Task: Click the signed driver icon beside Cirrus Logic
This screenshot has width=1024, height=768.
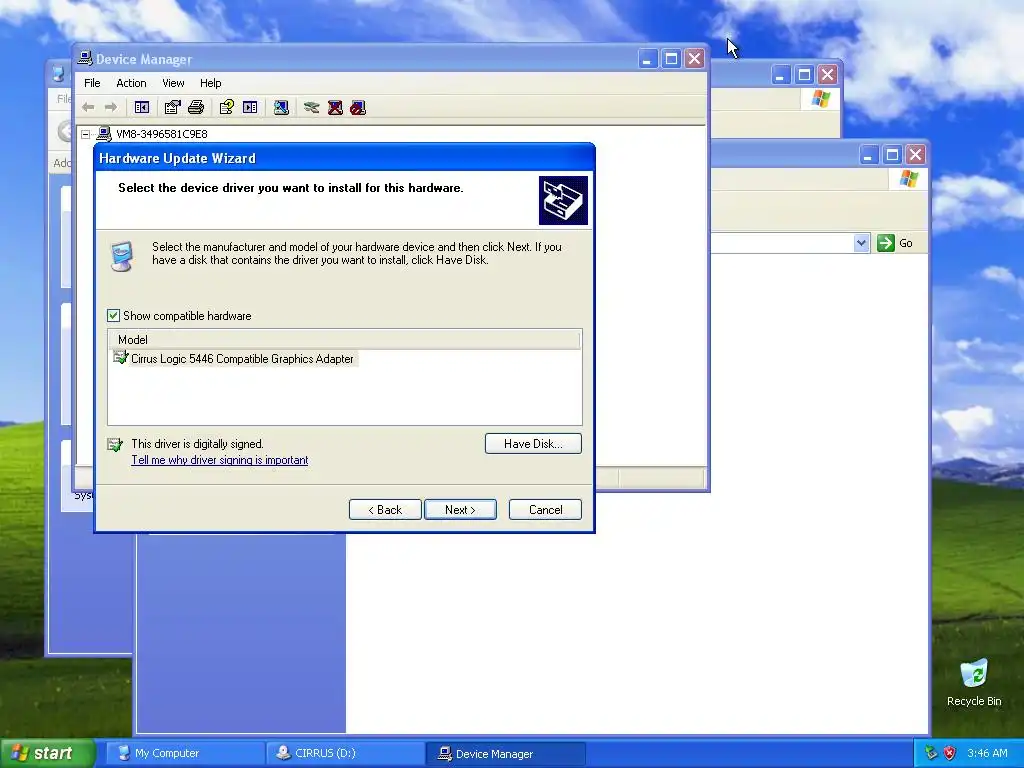Action: [x=121, y=357]
